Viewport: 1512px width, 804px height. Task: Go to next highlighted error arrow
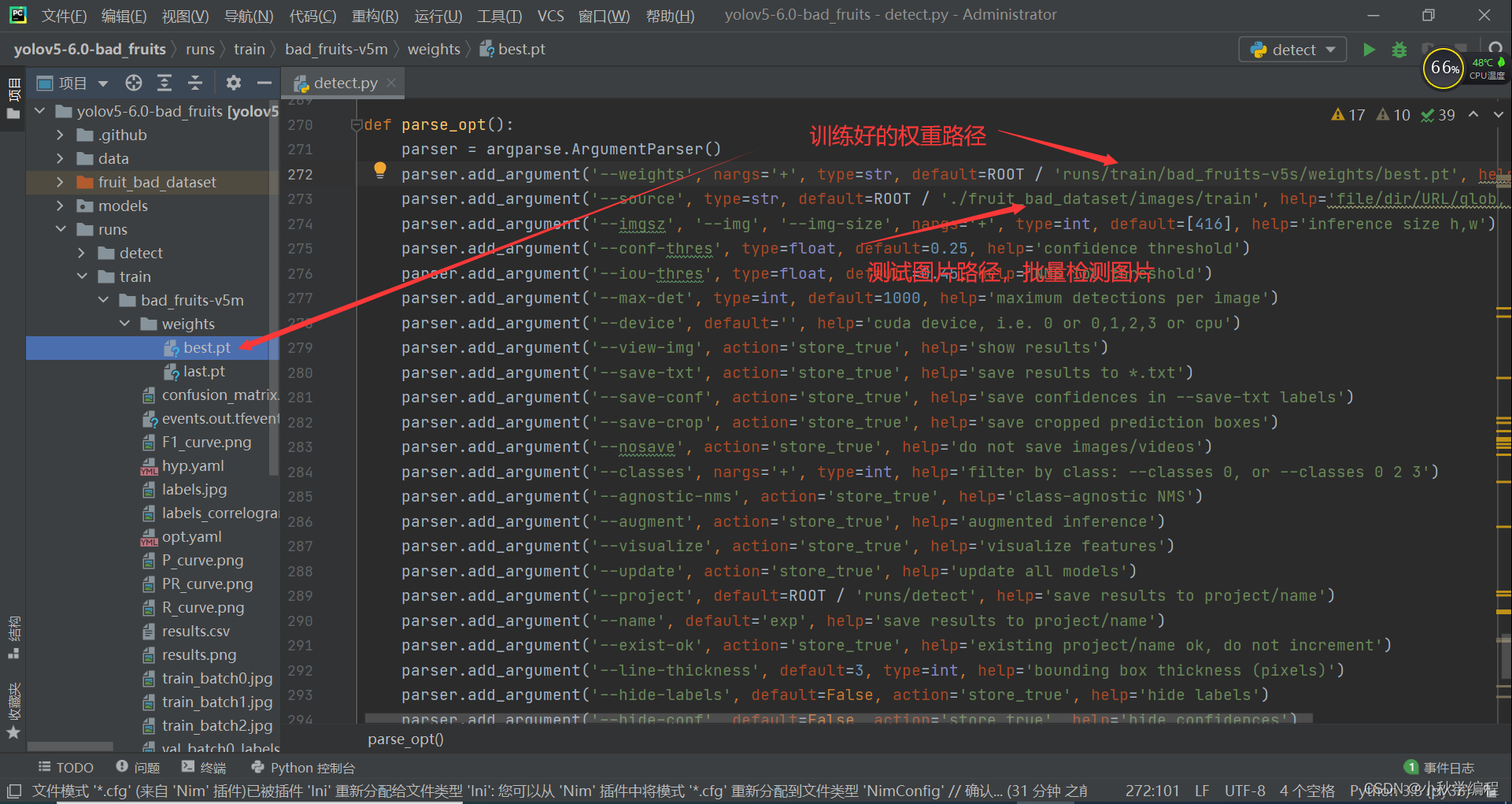[1498, 115]
